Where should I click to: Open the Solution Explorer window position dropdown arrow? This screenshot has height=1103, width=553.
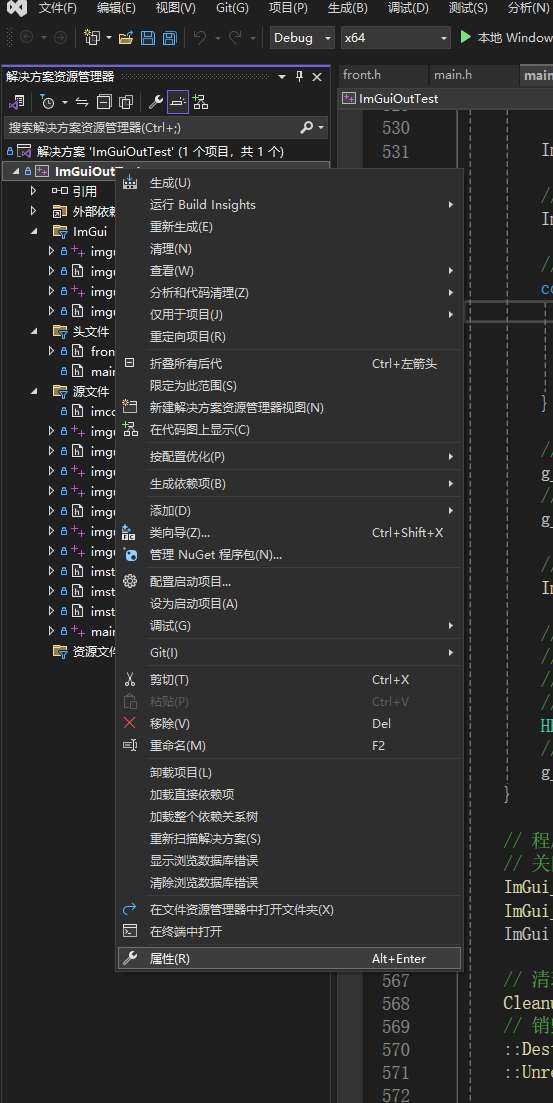[281, 77]
